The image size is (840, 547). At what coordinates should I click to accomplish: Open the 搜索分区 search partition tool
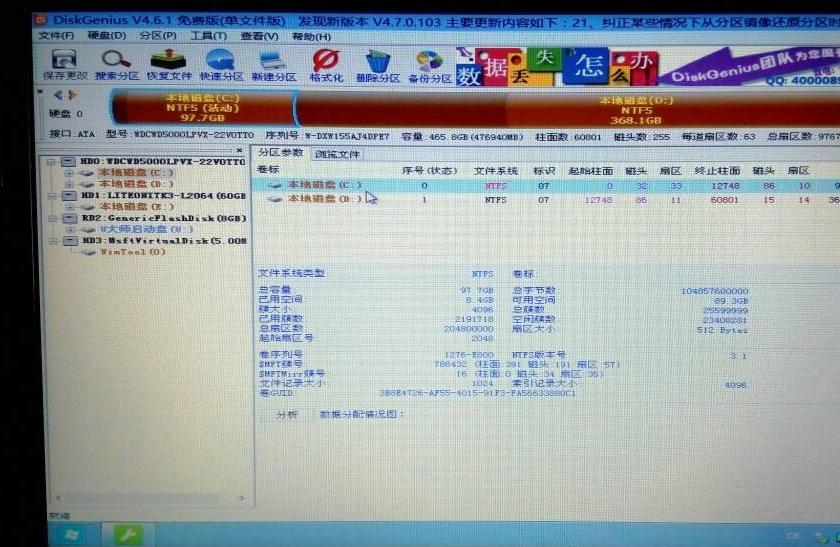(x=116, y=65)
